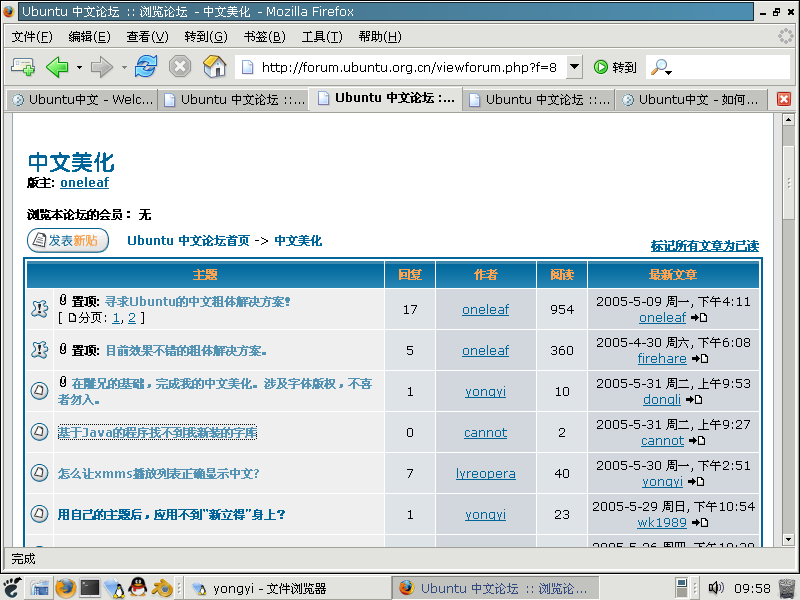Open topic 目前效果不错的粗体解决方案
The image size is (800, 600).
(186, 351)
